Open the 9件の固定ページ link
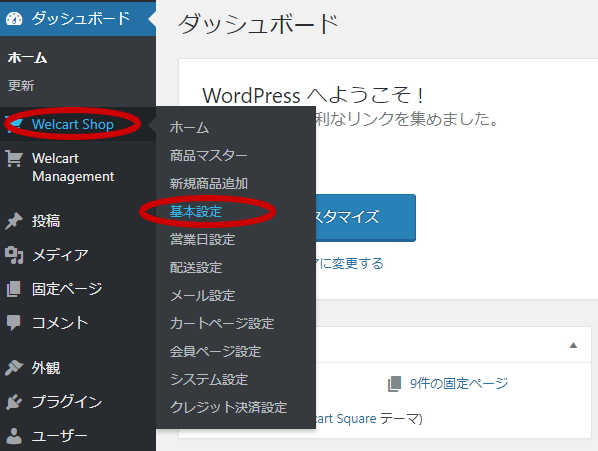Image resolution: width=598 pixels, height=451 pixels. pyautogui.click(x=459, y=383)
